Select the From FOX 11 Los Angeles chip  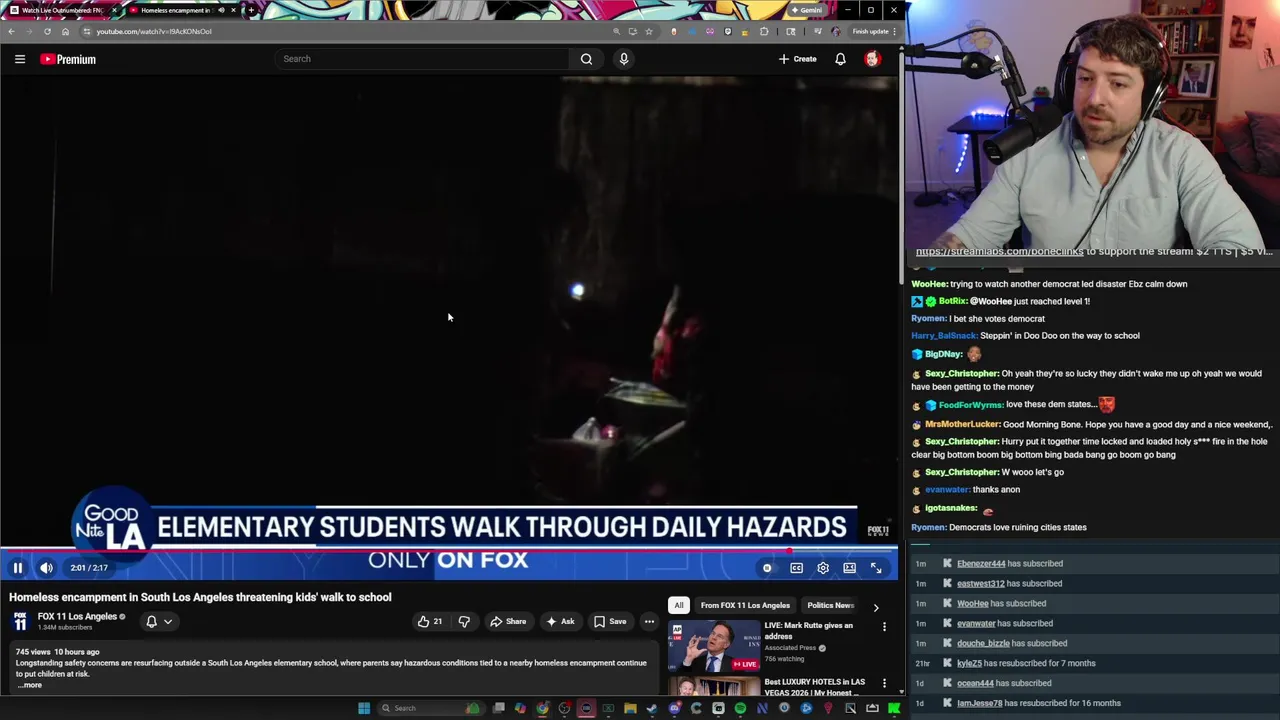745,605
